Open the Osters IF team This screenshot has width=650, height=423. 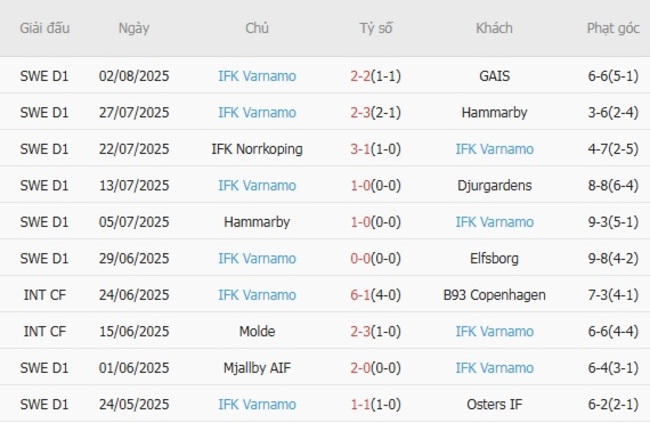[x=494, y=405]
